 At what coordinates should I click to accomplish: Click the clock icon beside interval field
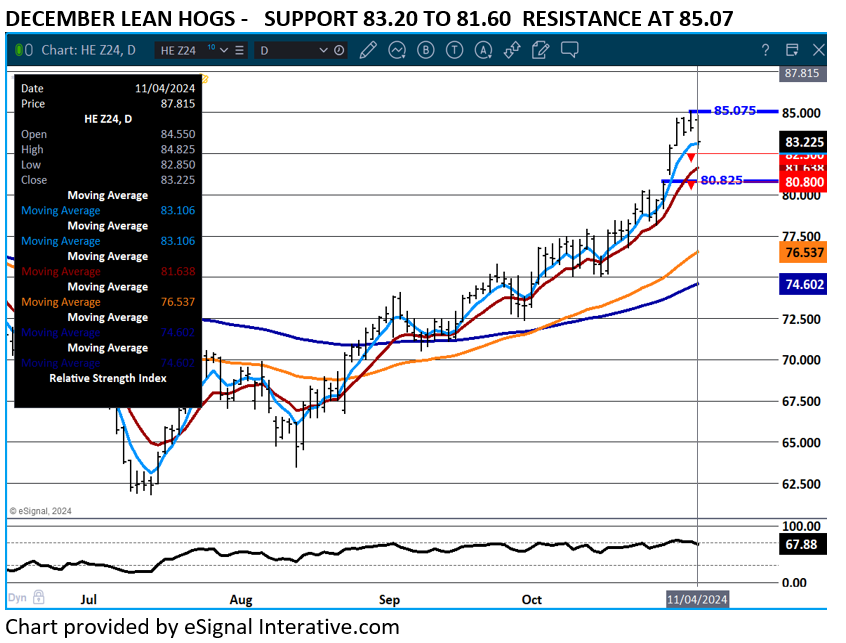point(339,50)
